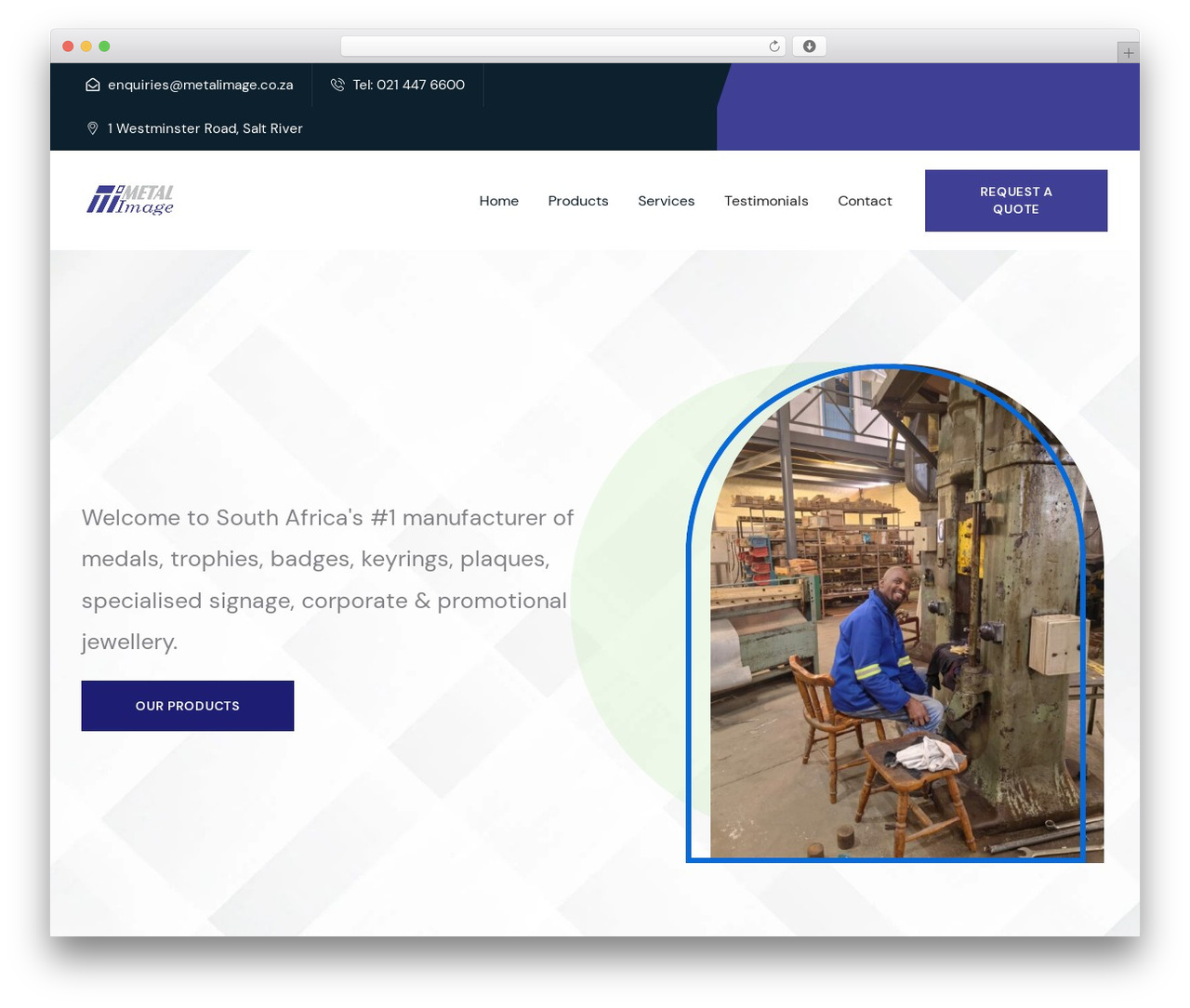Open a new tab with plus icon
The image size is (1190, 1008).
pos(1128,53)
